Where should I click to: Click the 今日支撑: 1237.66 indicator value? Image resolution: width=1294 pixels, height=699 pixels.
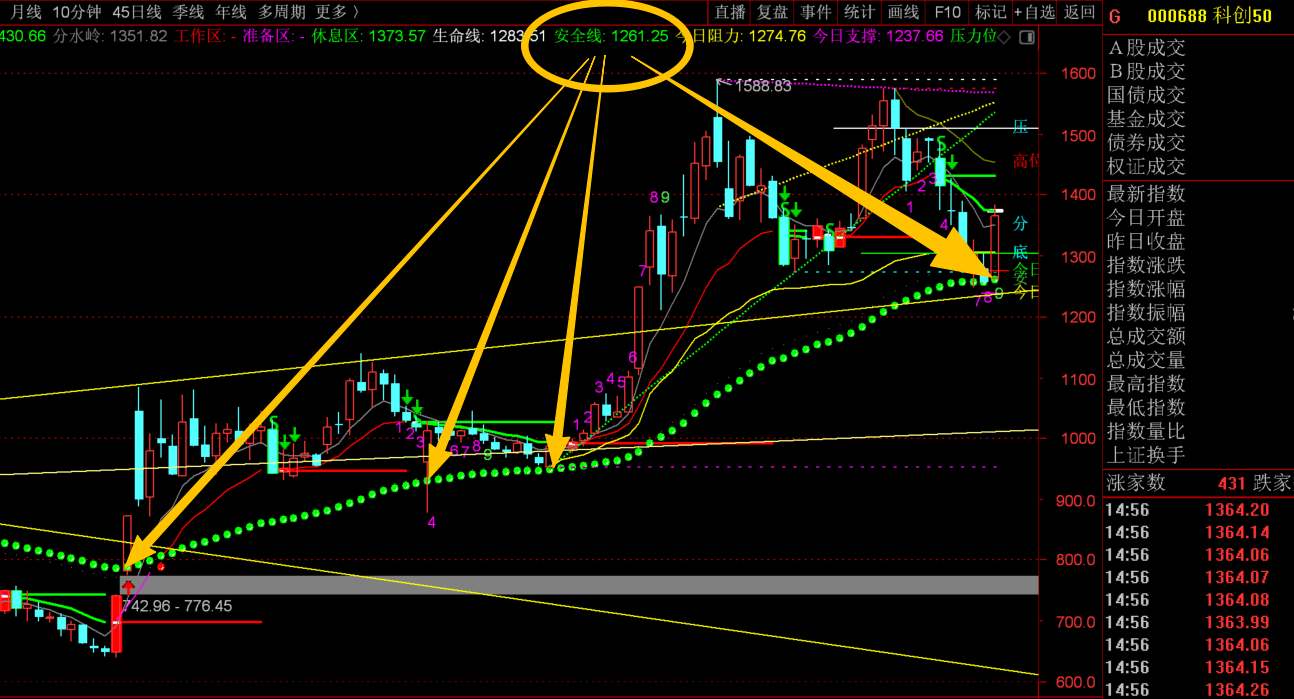pyautogui.click(x=878, y=37)
